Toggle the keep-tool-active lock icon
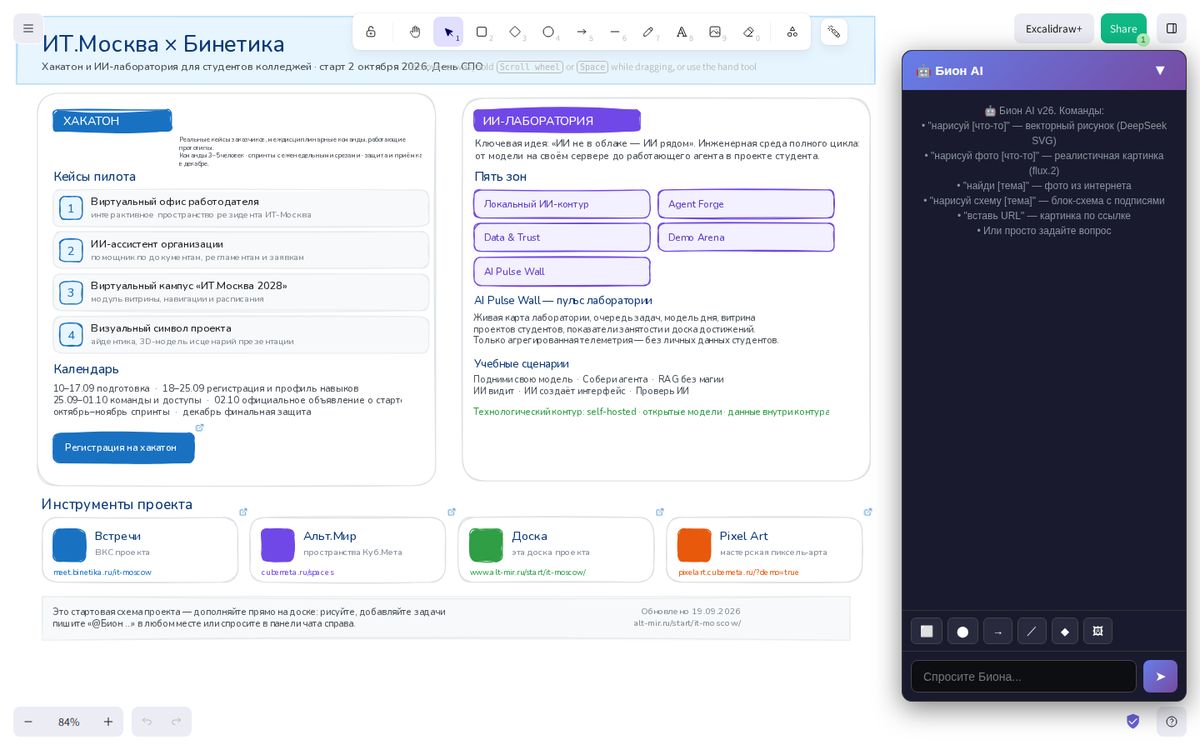Screen dimensions: 1200x750 click(371, 32)
